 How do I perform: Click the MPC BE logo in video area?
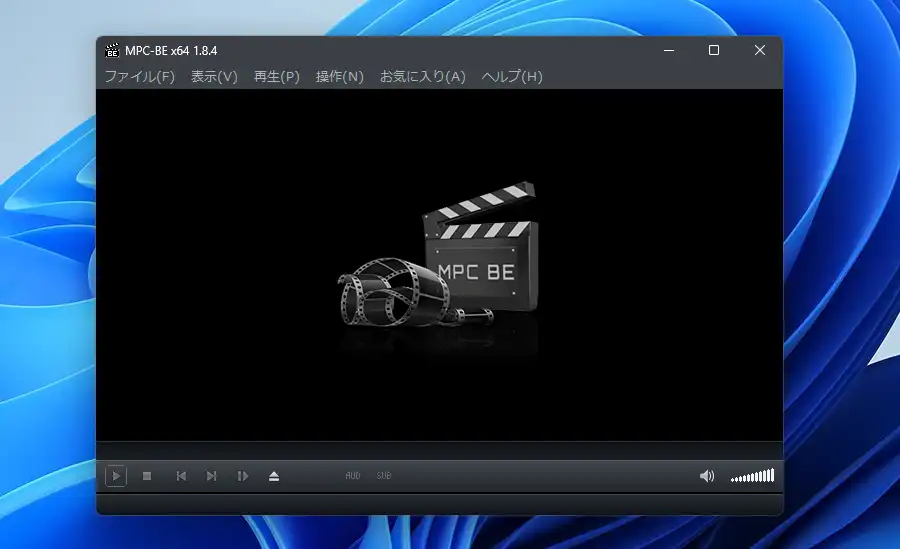[x=439, y=256]
